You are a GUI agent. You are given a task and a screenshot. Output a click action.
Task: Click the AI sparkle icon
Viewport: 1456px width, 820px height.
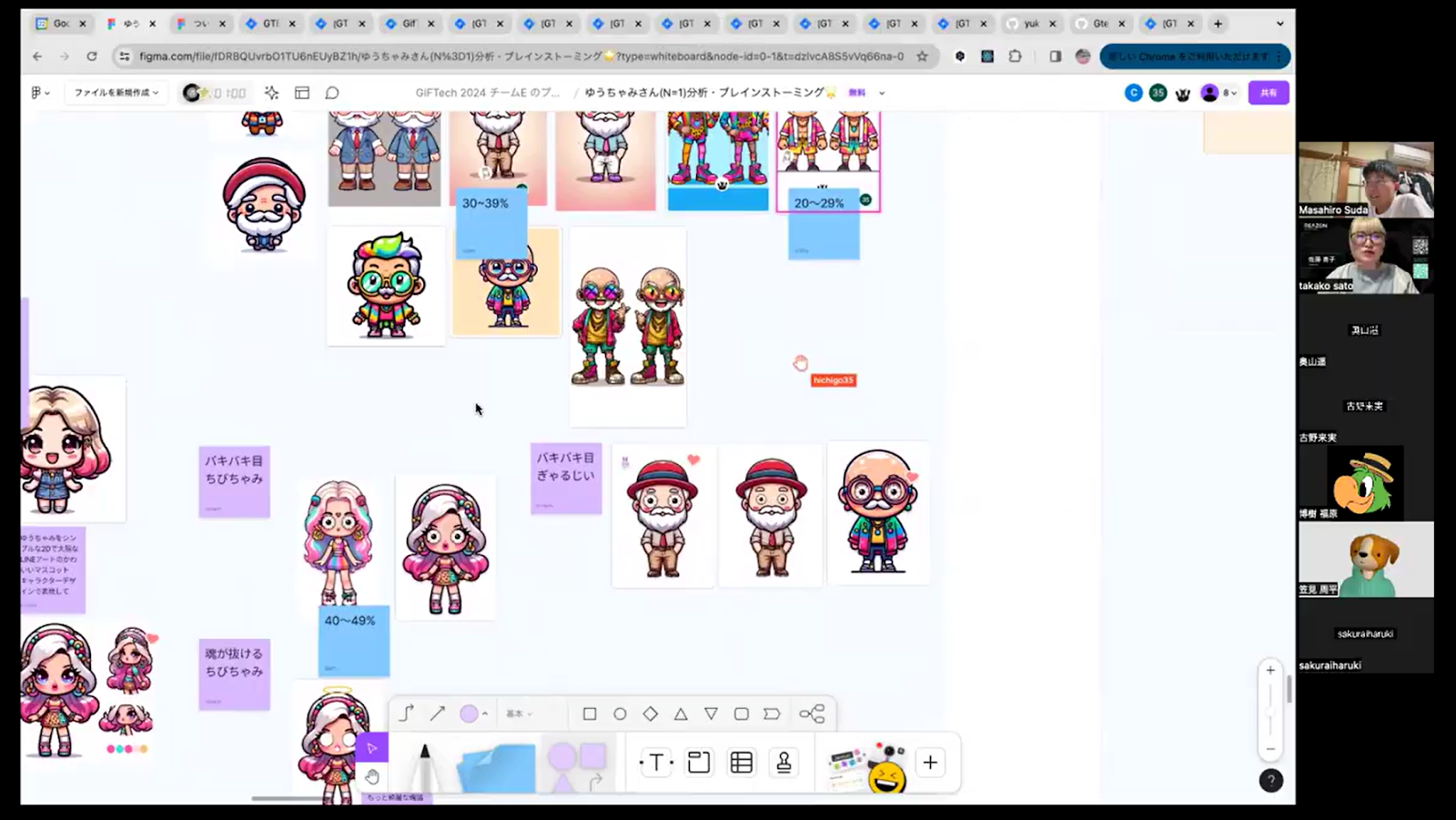tap(271, 93)
